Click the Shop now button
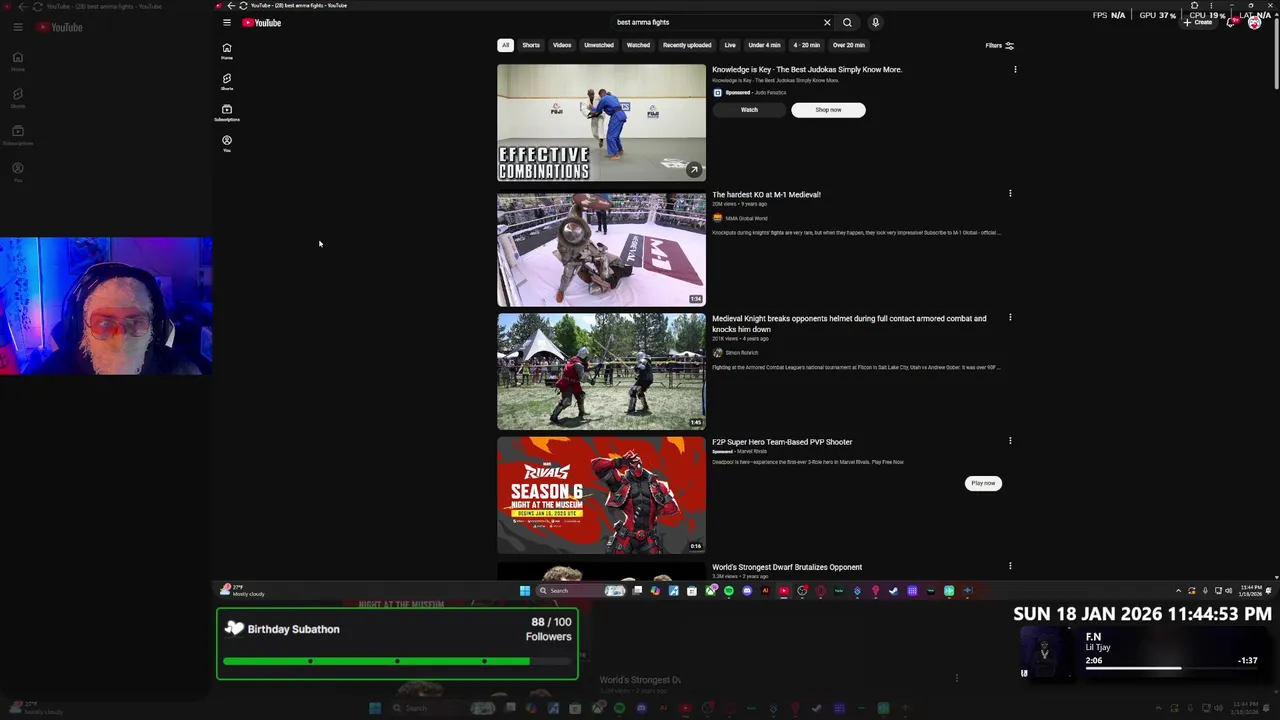This screenshot has width=1280, height=720. (828, 110)
